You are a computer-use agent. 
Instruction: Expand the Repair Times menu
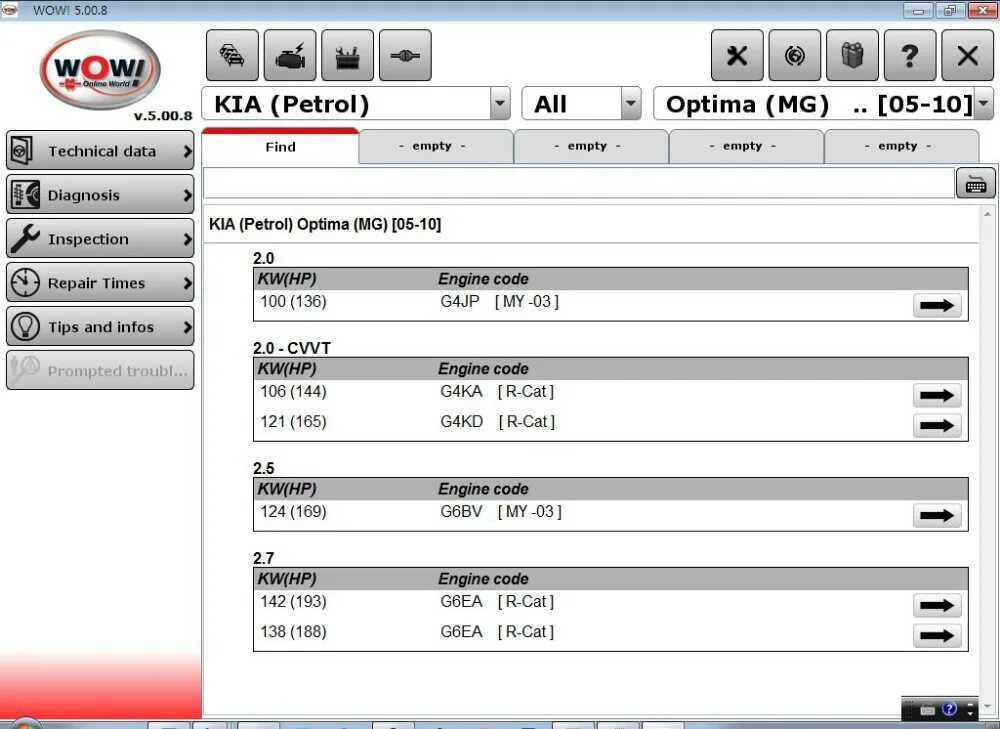tap(100, 283)
